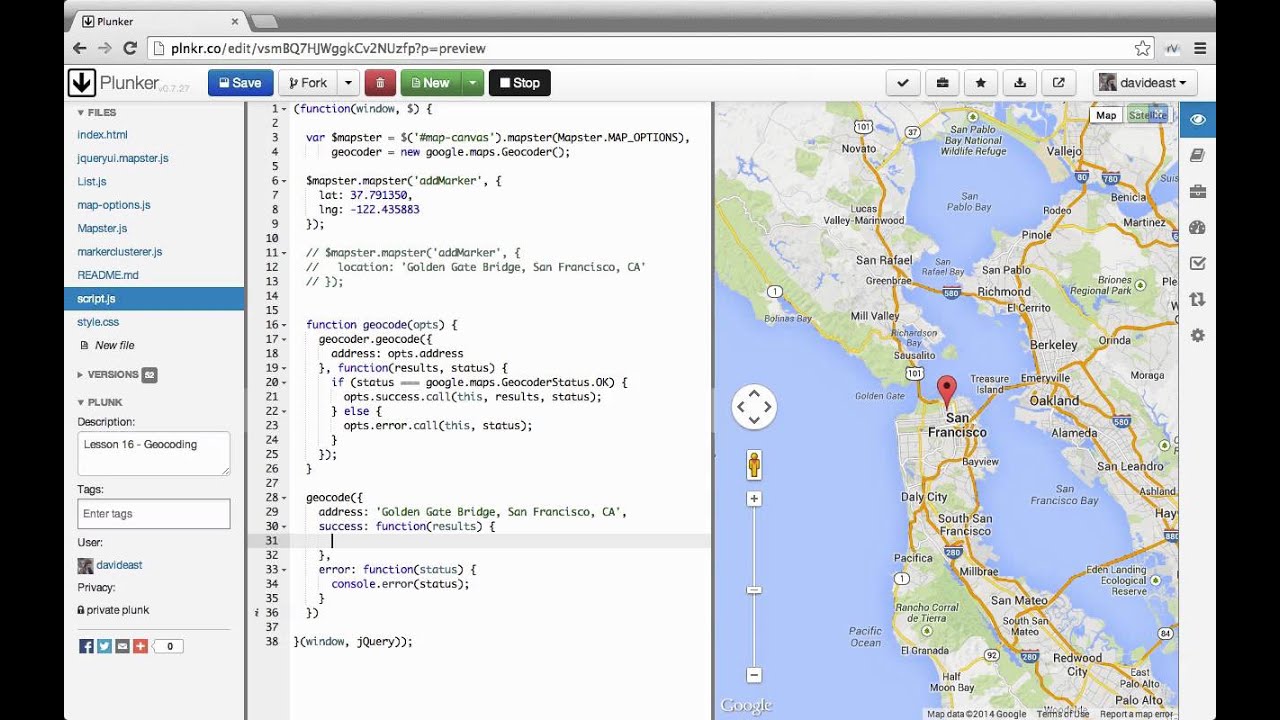
Task: Click the briefcase toolbar icon
Action: click(x=942, y=83)
